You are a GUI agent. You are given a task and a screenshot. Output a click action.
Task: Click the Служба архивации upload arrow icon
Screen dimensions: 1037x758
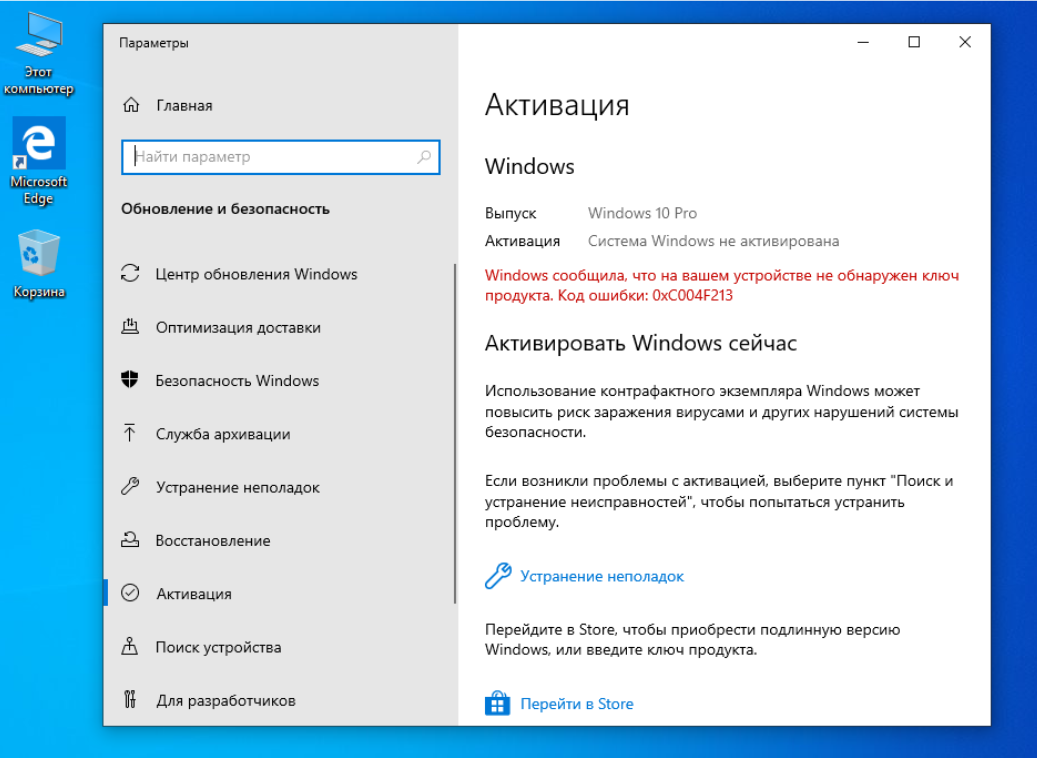click(x=129, y=433)
